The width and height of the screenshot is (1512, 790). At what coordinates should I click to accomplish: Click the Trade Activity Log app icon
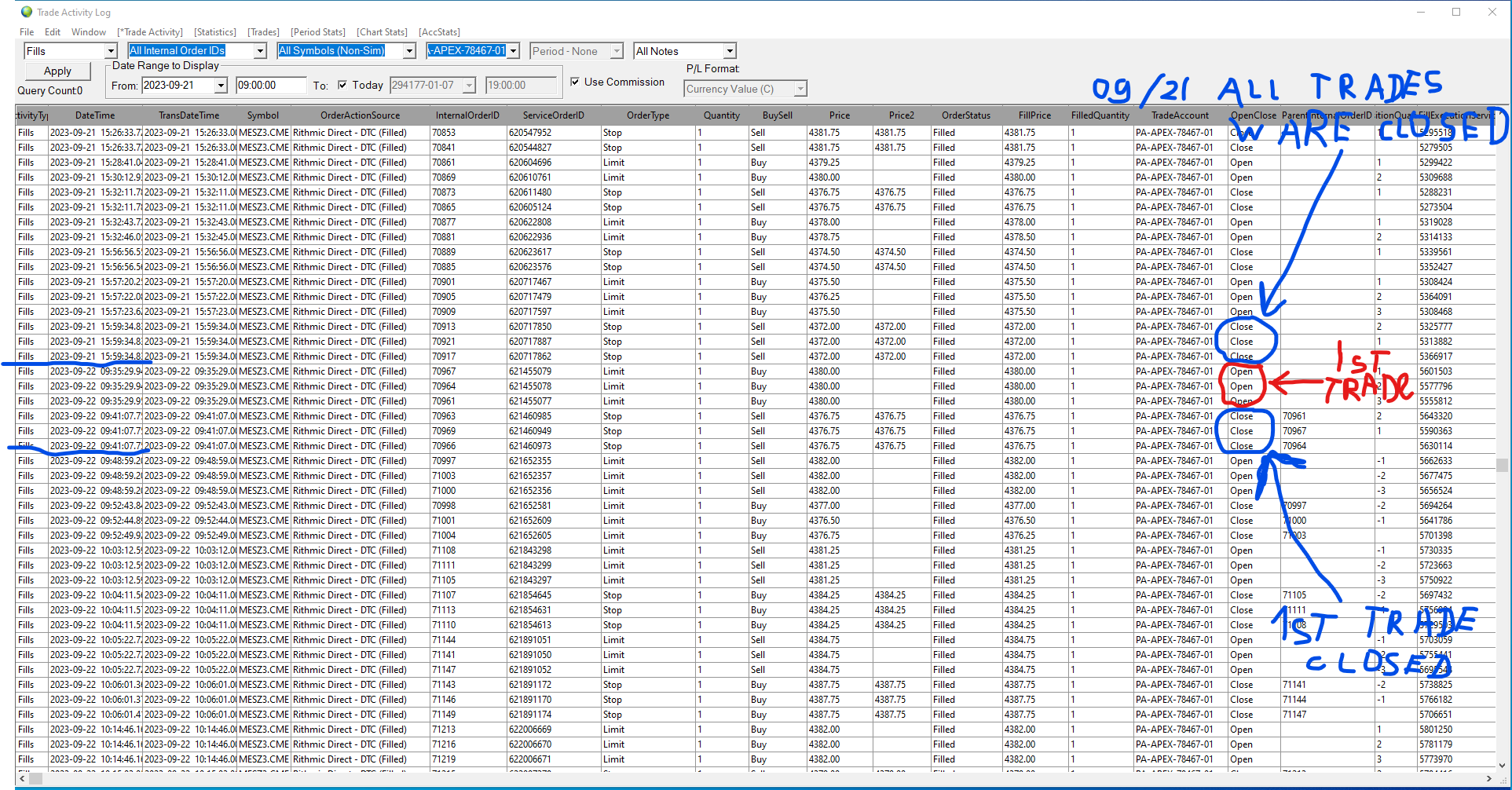tap(27, 12)
